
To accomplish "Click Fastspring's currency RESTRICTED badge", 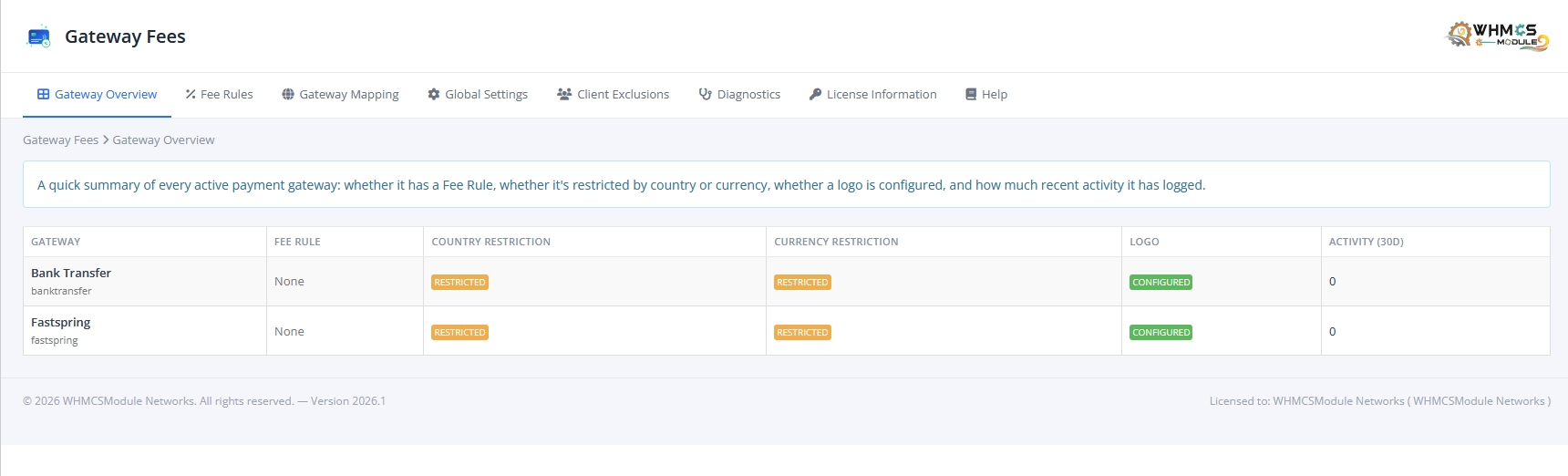I will click(802, 332).
